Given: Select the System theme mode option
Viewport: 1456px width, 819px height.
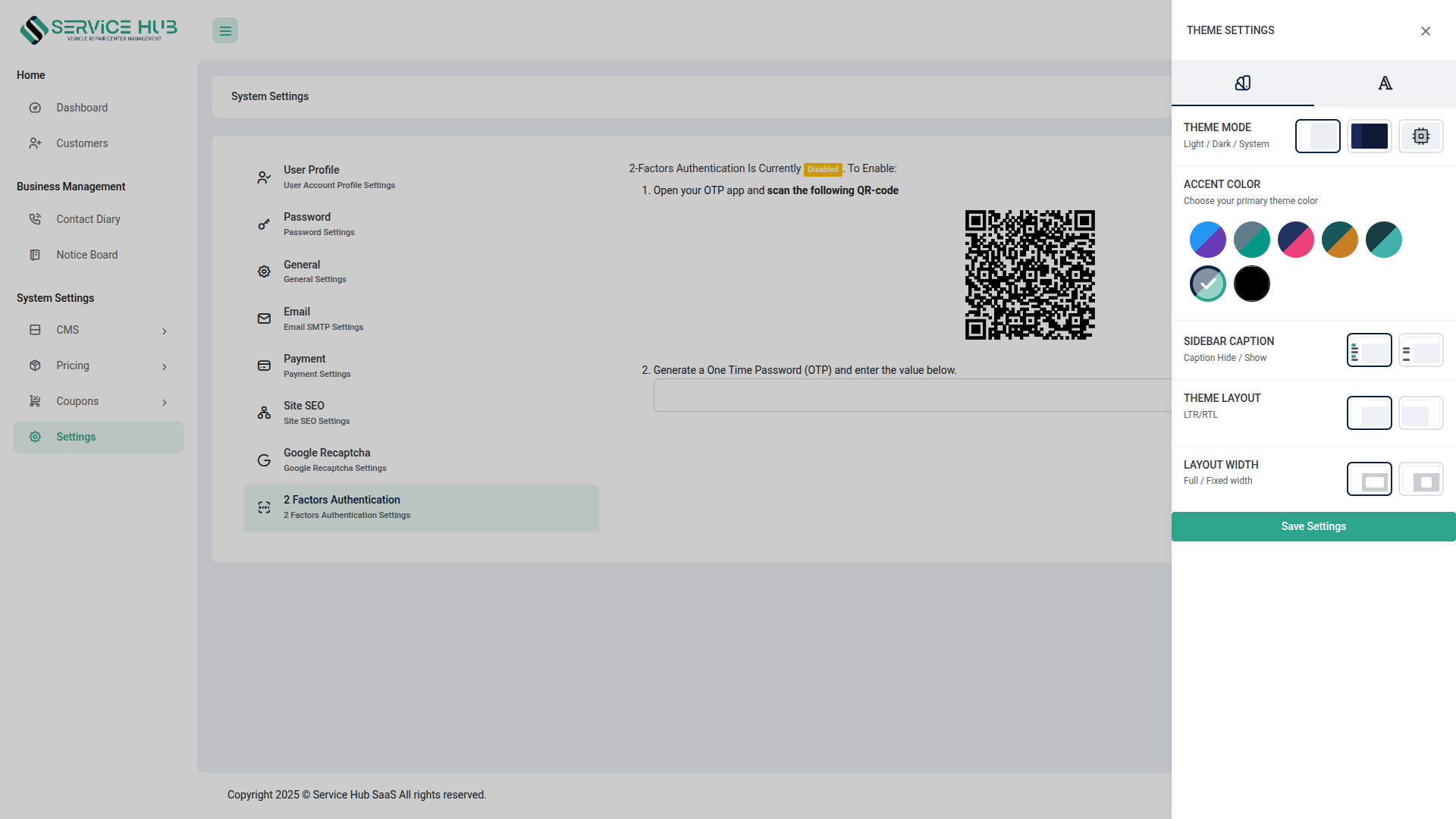Looking at the screenshot, I should pos(1420,136).
